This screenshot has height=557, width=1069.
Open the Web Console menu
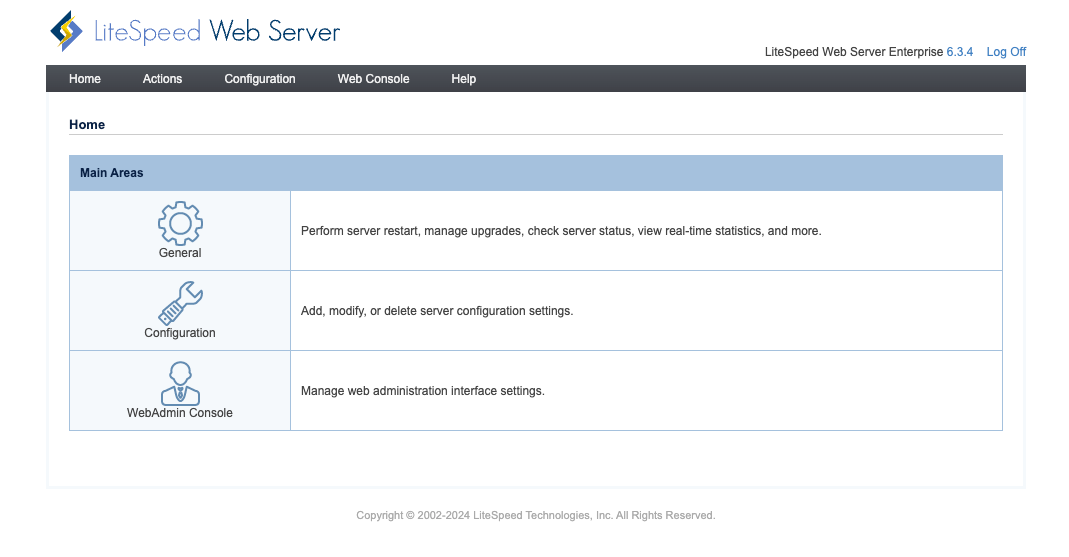[x=373, y=79]
